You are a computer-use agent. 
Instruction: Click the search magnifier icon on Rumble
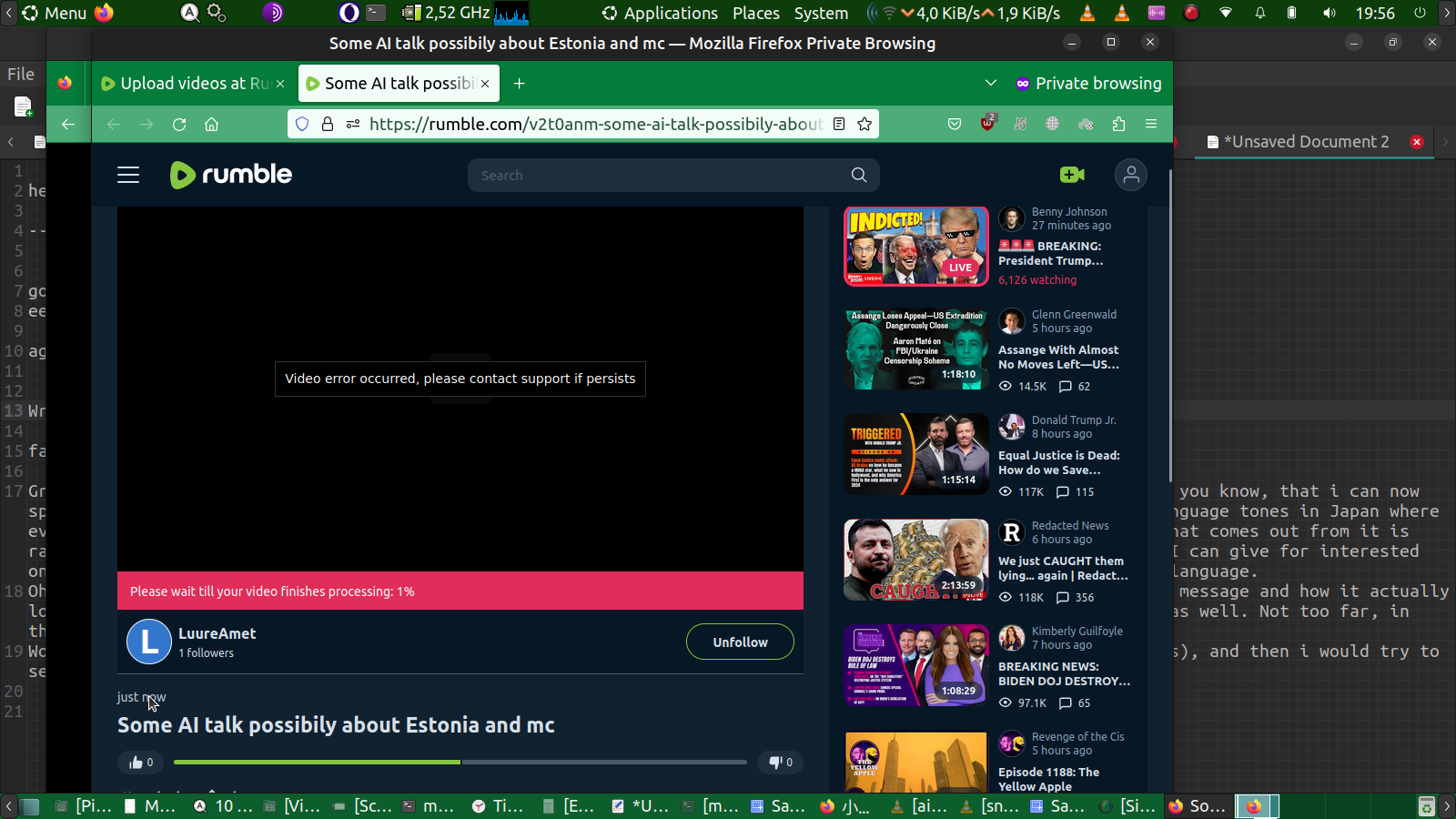[859, 175]
